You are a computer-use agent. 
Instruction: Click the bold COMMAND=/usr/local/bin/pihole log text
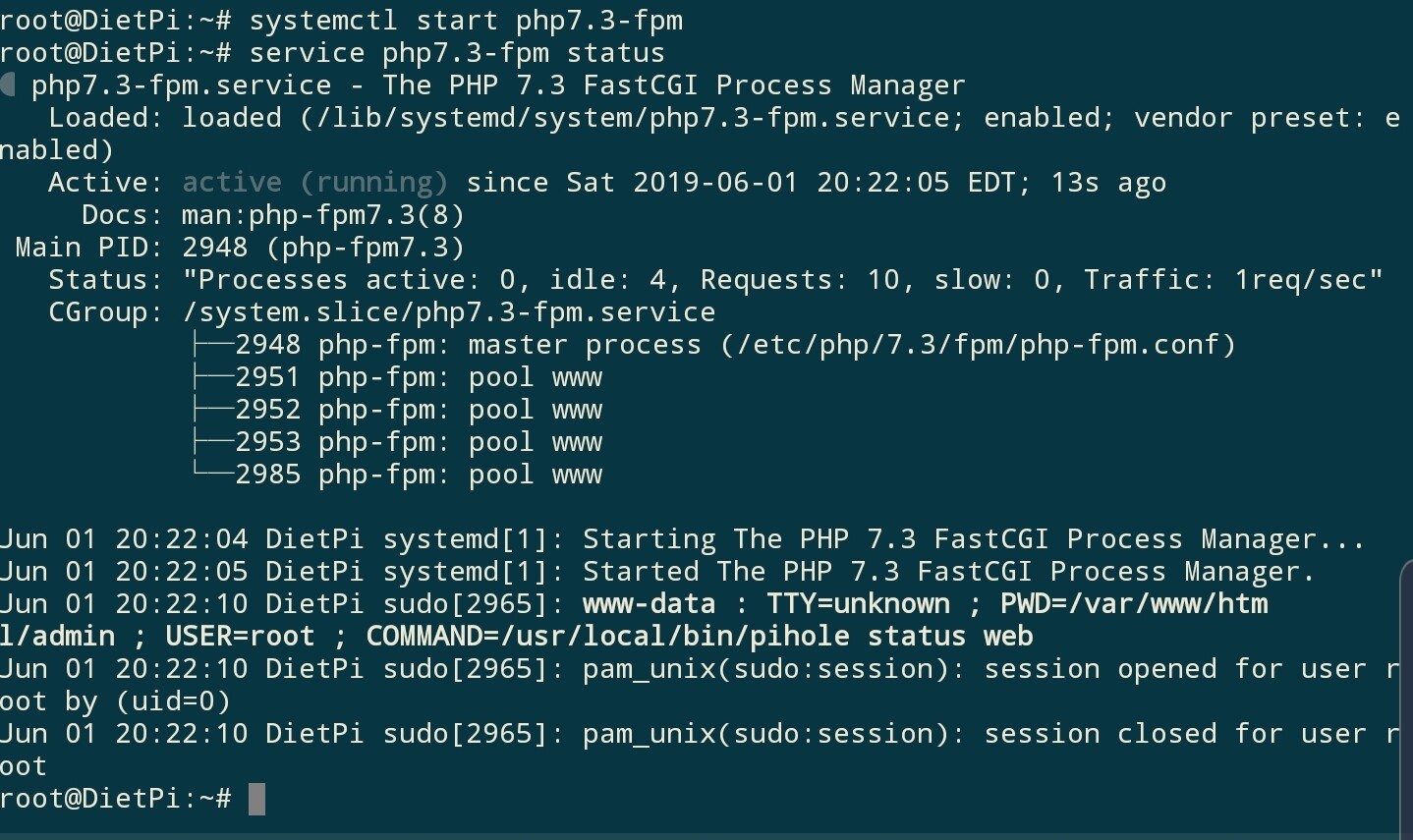coord(607,637)
